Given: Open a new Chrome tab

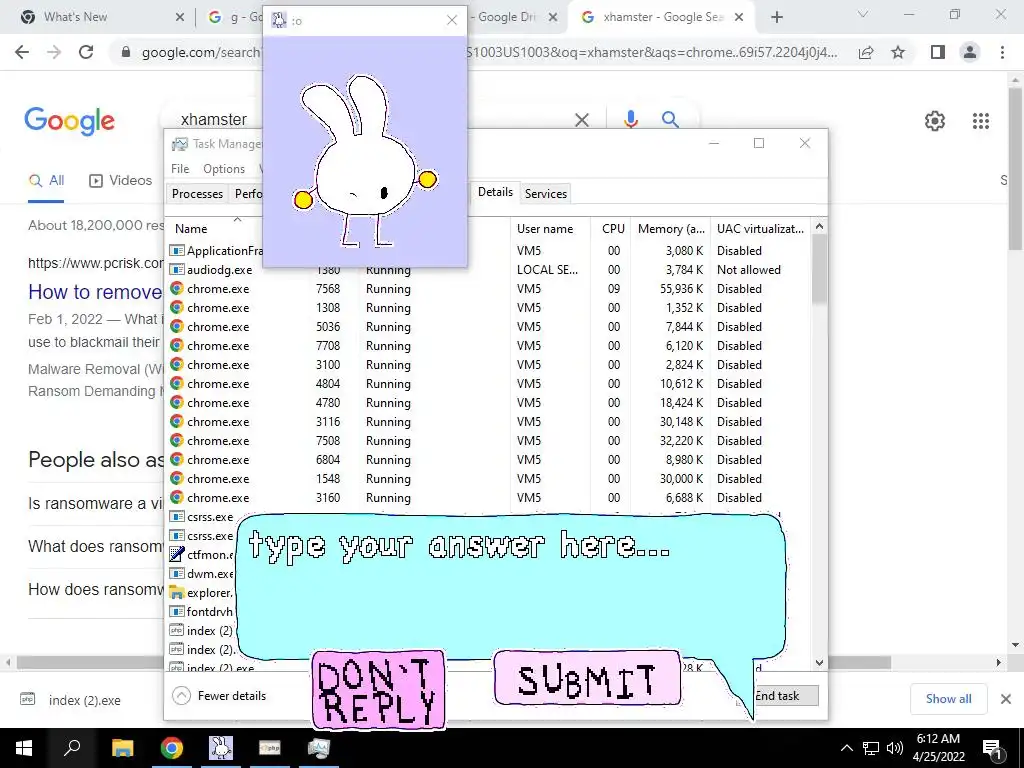Looking at the screenshot, I should (x=776, y=17).
